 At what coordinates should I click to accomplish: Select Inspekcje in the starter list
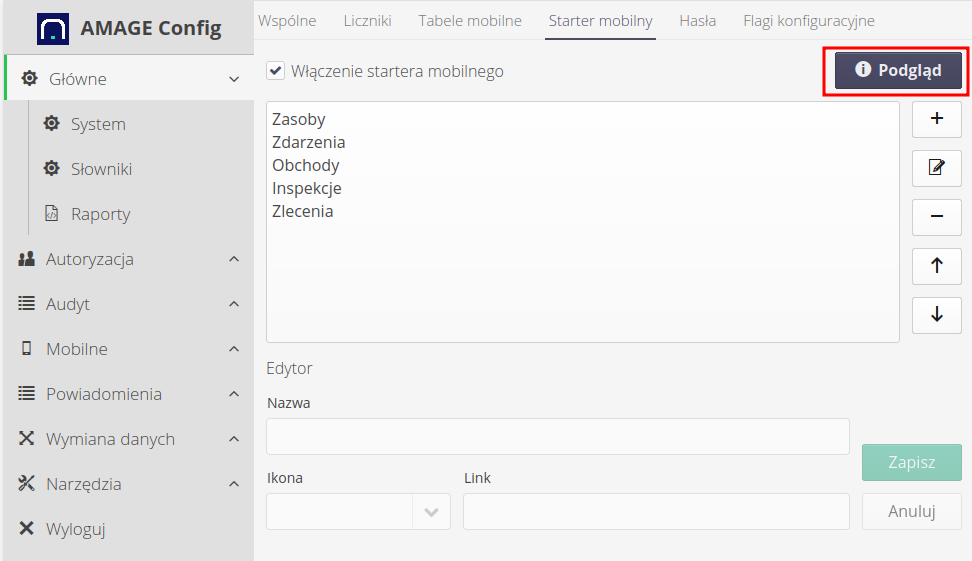pyautogui.click(x=307, y=188)
